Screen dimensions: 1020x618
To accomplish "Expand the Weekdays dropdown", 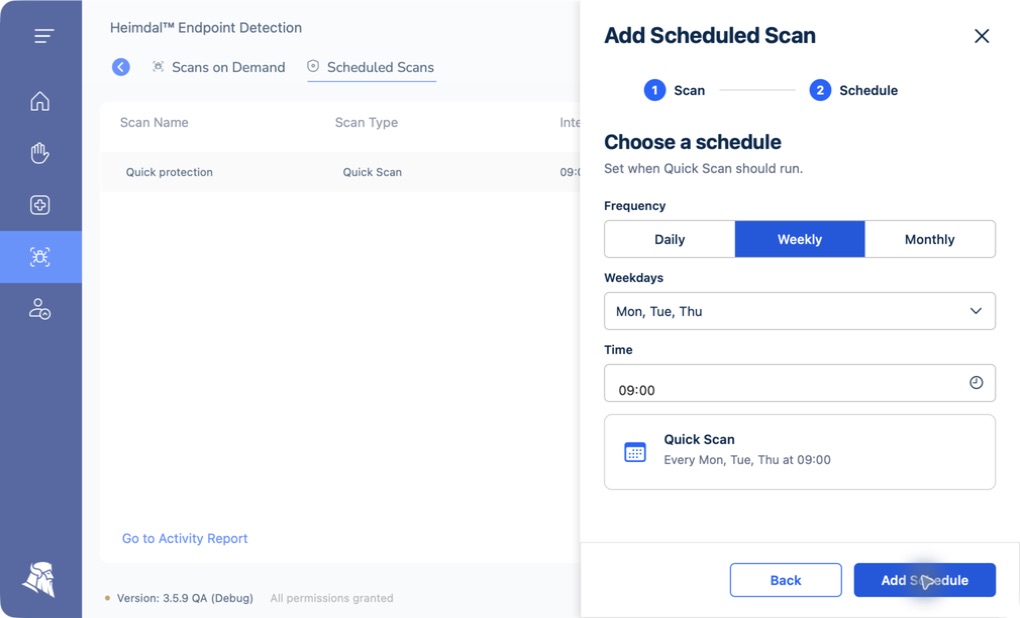I will [x=799, y=311].
